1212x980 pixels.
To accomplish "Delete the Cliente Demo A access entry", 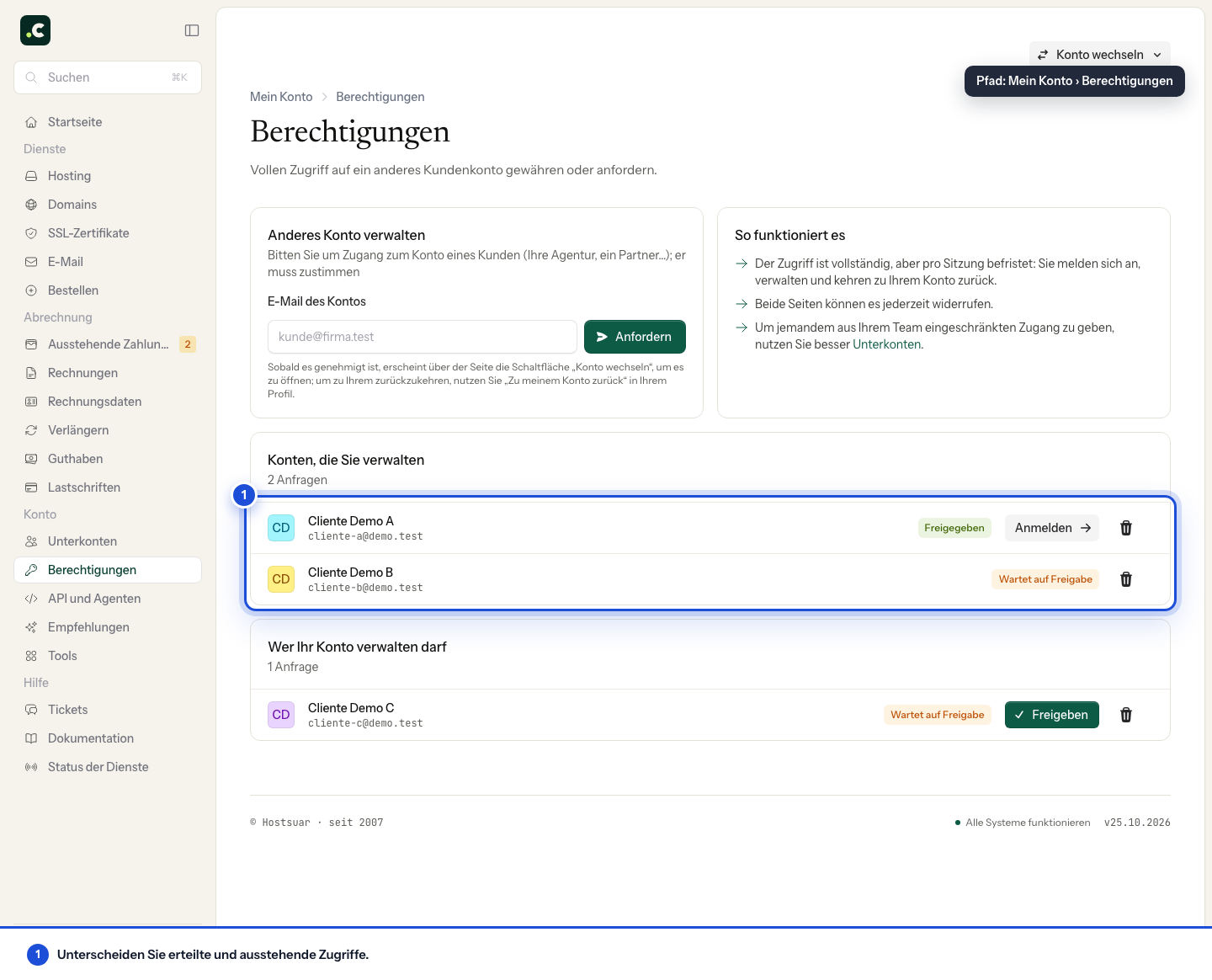I will pos(1126,528).
